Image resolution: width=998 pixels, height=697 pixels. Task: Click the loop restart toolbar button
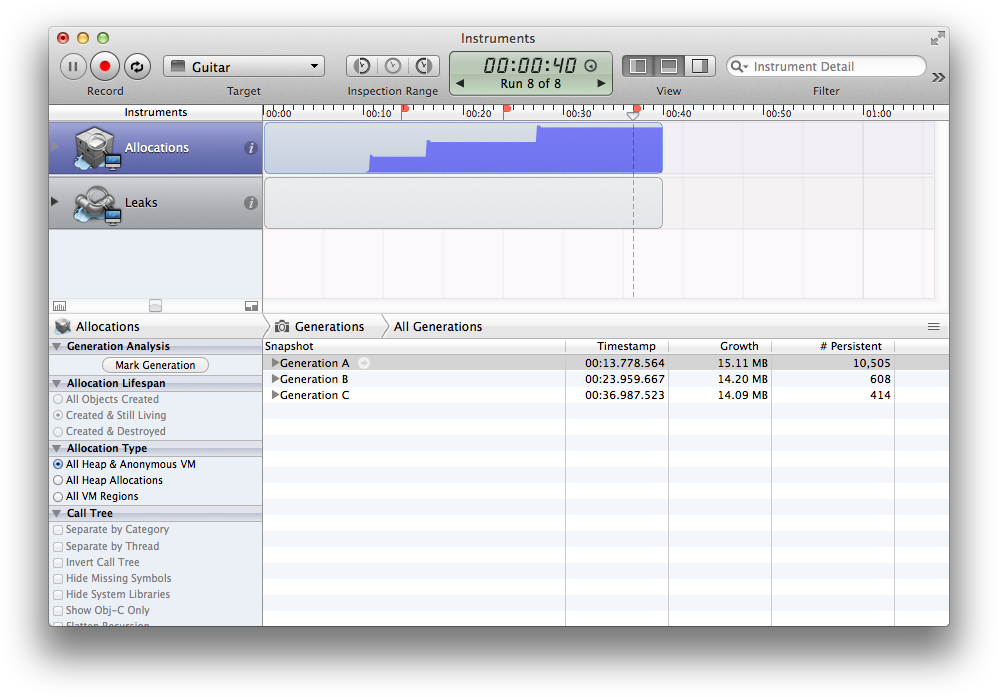[x=137, y=66]
